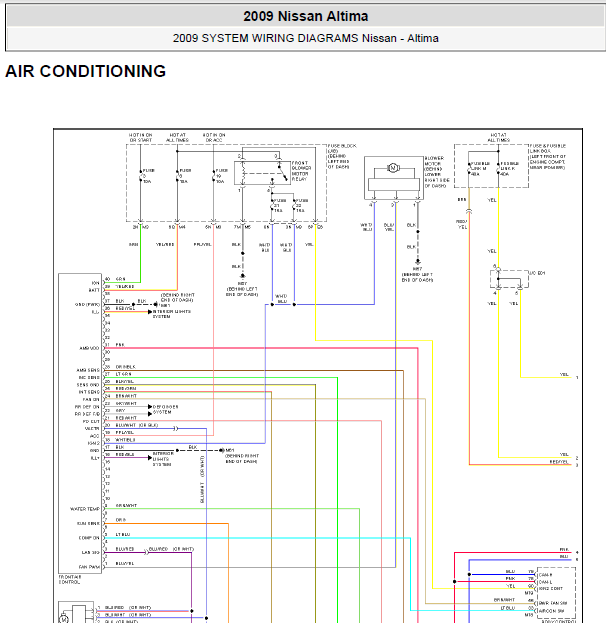606x623 pixels.
Task: Click the 'BLOWER MOTOR' location label
Action: point(437,172)
